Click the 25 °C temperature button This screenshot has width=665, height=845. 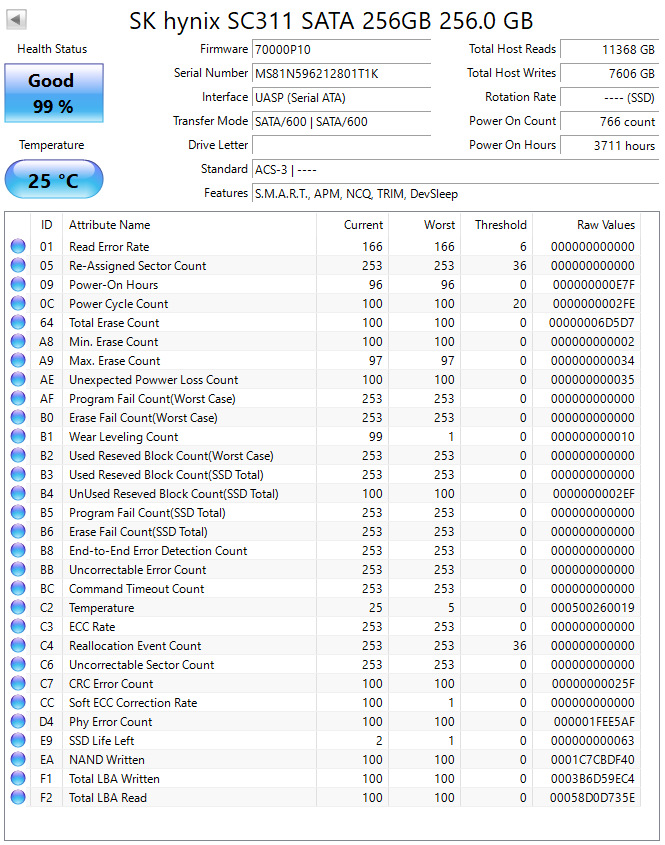[54, 179]
